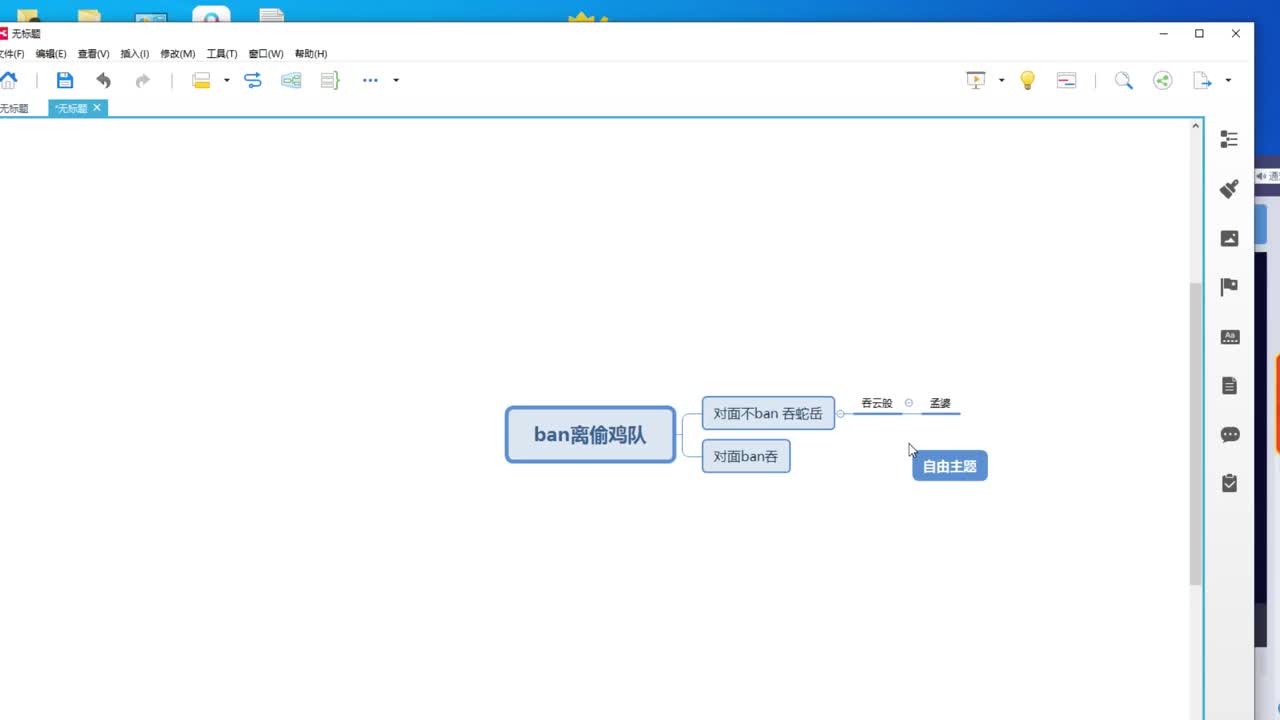Open the 查看(V) menu
This screenshot has width=1280, height=720.
pos(94,54)
